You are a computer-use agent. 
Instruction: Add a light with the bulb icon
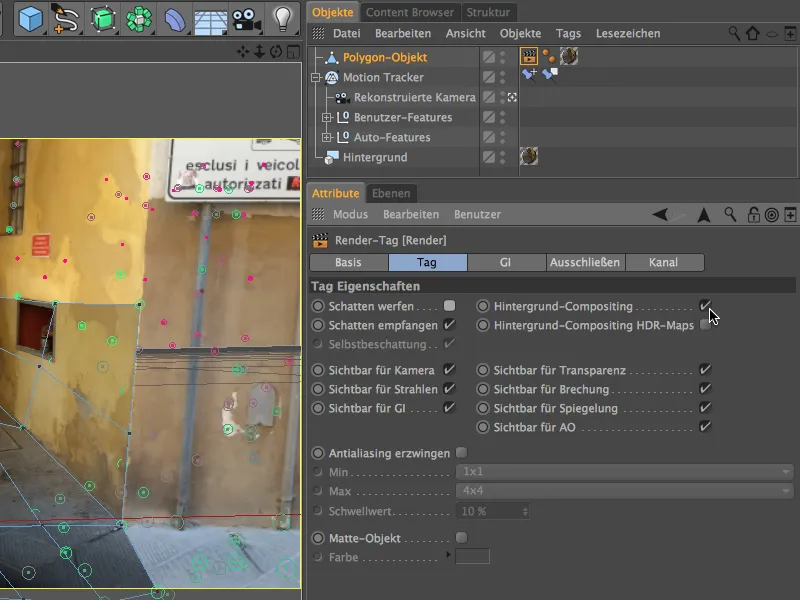(282, 19)
